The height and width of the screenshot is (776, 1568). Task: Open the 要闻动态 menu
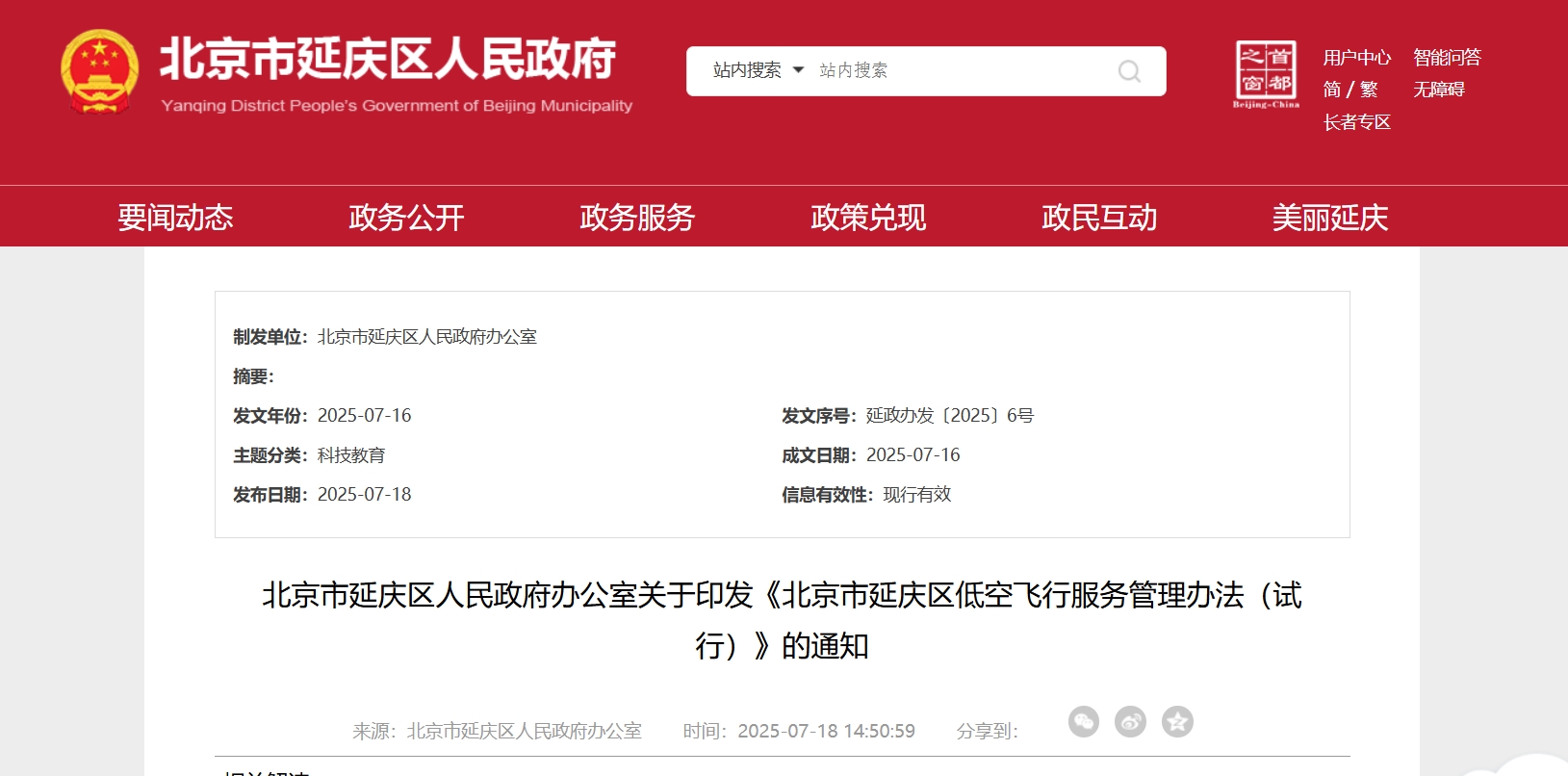[175, 218]
